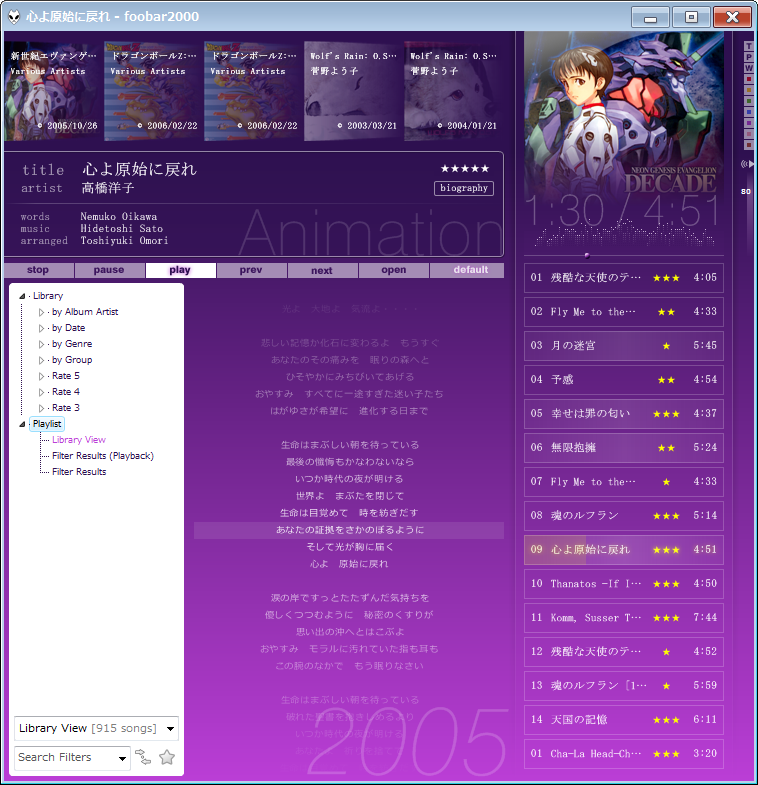Expand the Rate 3 node
Image resolution: width=758 pixels, height=785 pixels.
coord(42,409)
